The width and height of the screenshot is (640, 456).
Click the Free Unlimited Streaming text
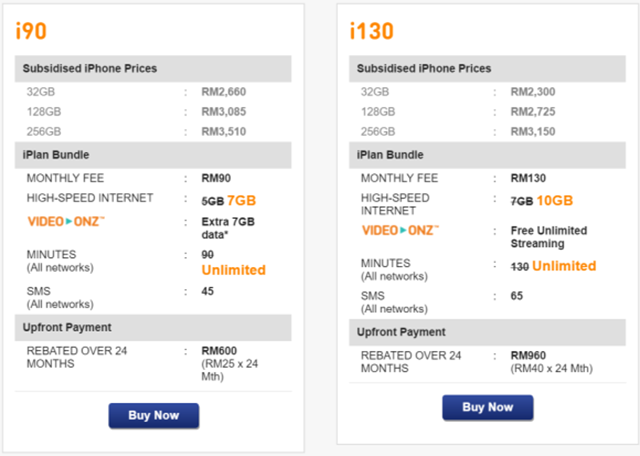[549, 237]
